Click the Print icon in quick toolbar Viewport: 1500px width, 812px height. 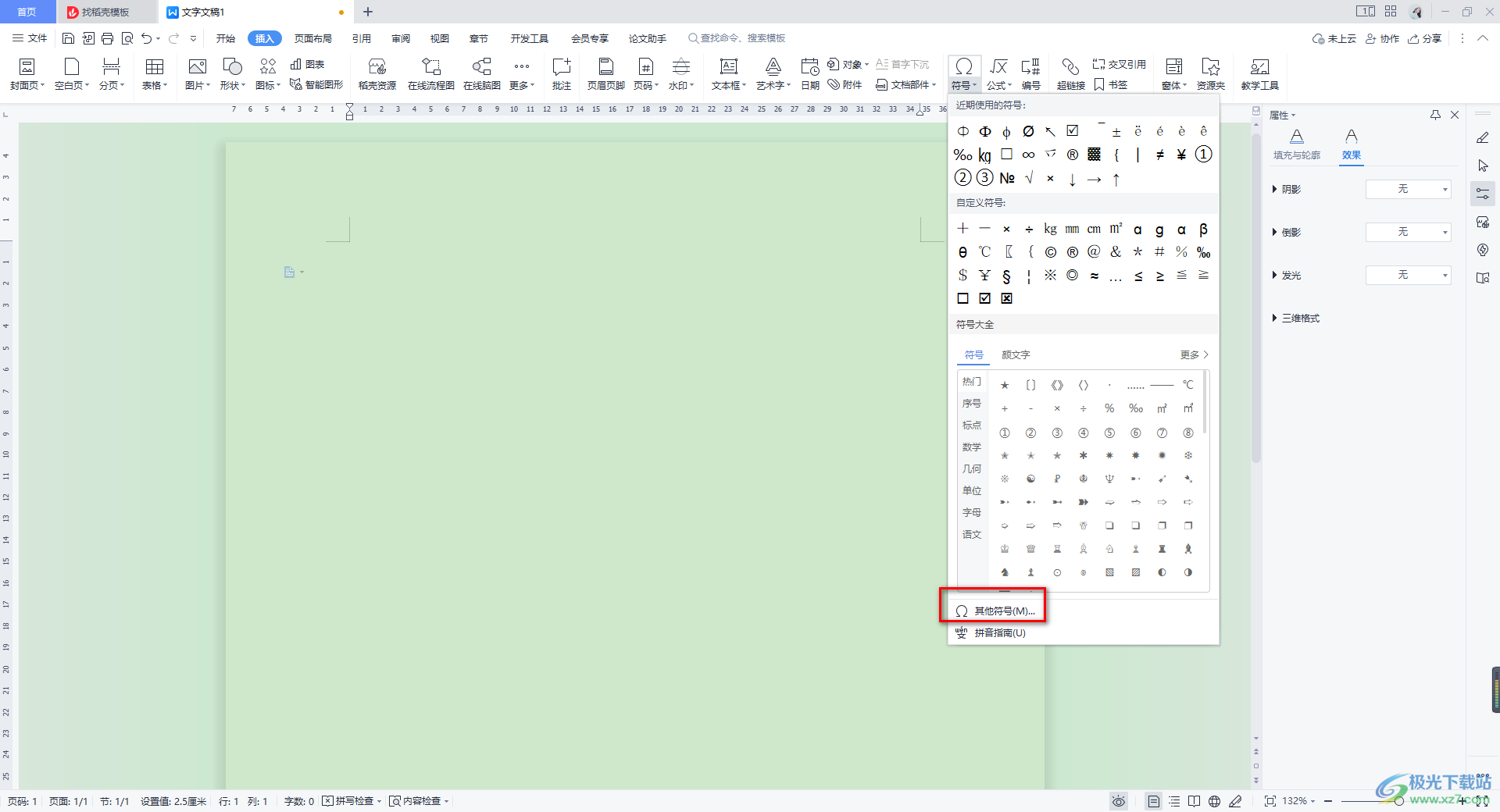tap(107, 38)
